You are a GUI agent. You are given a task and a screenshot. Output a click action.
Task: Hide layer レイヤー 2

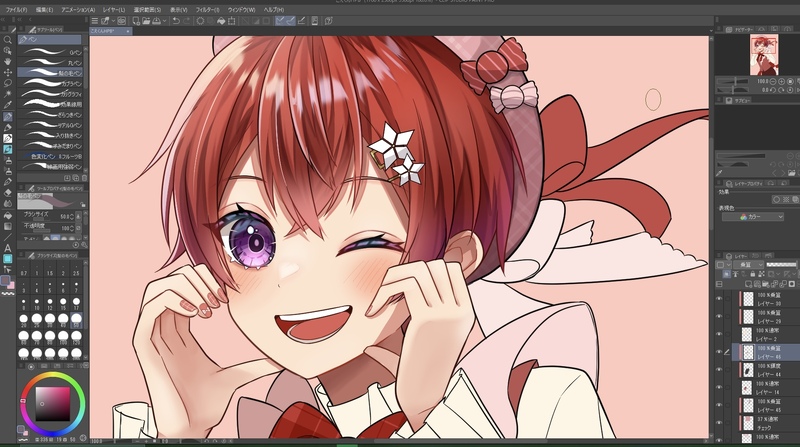click(x=719, y=334)
